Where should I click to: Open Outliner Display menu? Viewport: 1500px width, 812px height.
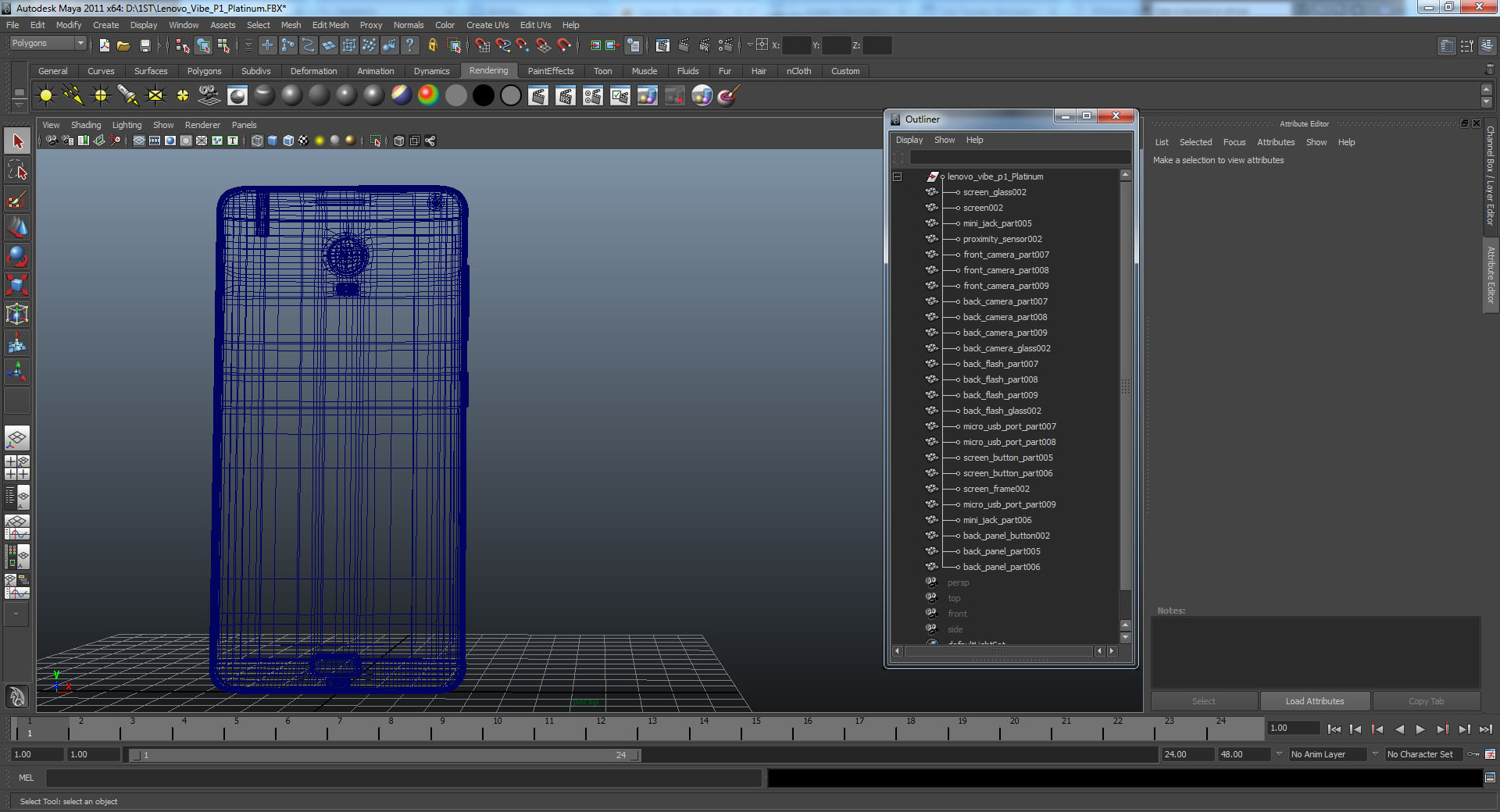point(909,140)
